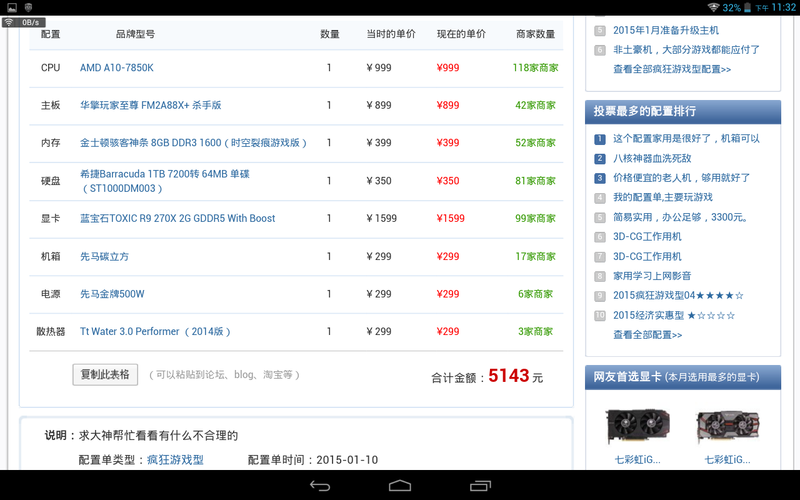
Task: Tap the Android back navigation button
Action: [320, 486]
